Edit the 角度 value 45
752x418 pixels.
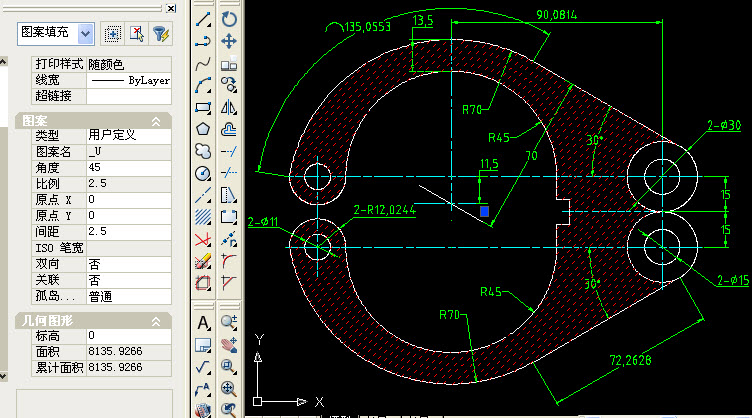129,168
